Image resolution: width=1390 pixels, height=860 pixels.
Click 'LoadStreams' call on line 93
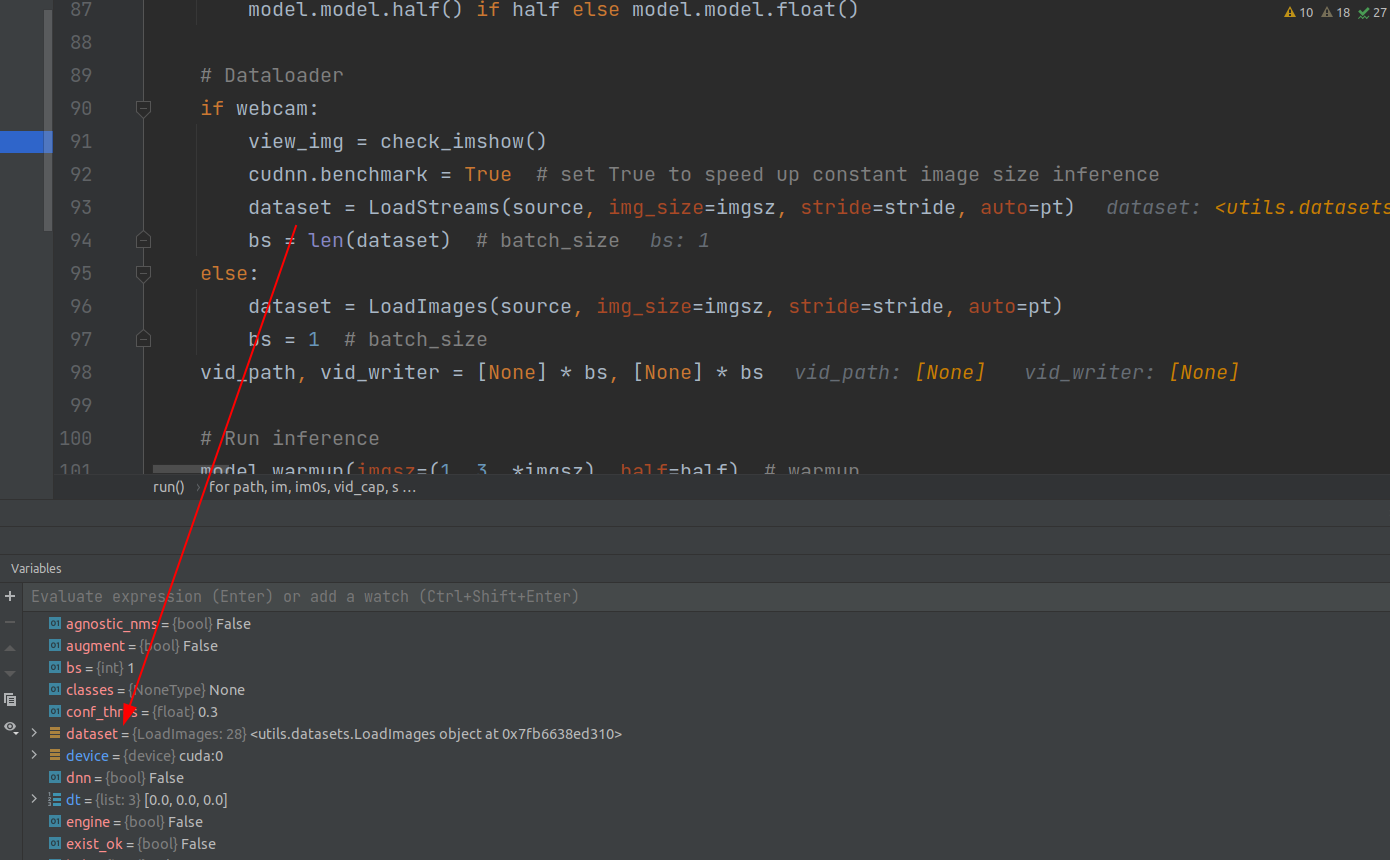pyautogui.click(x=434, y=207)
